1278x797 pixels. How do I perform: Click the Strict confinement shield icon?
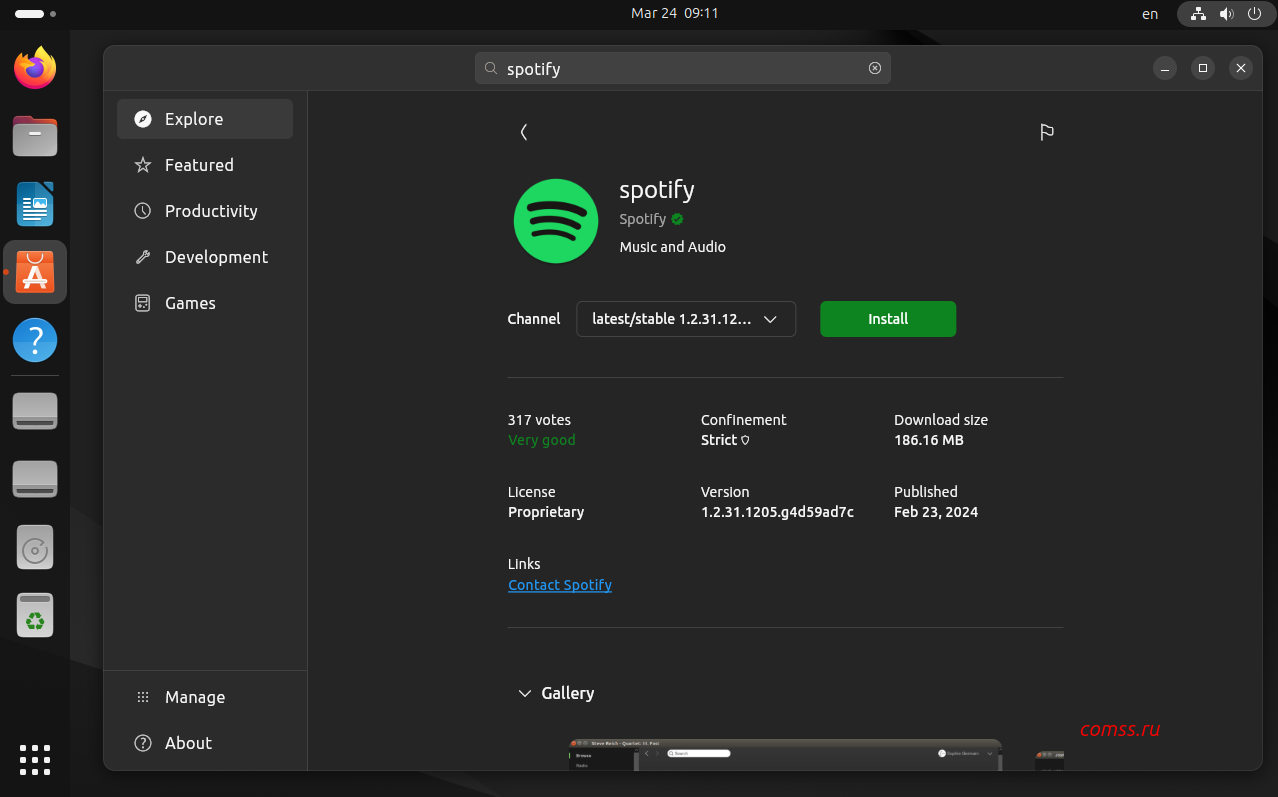[745, 440]
